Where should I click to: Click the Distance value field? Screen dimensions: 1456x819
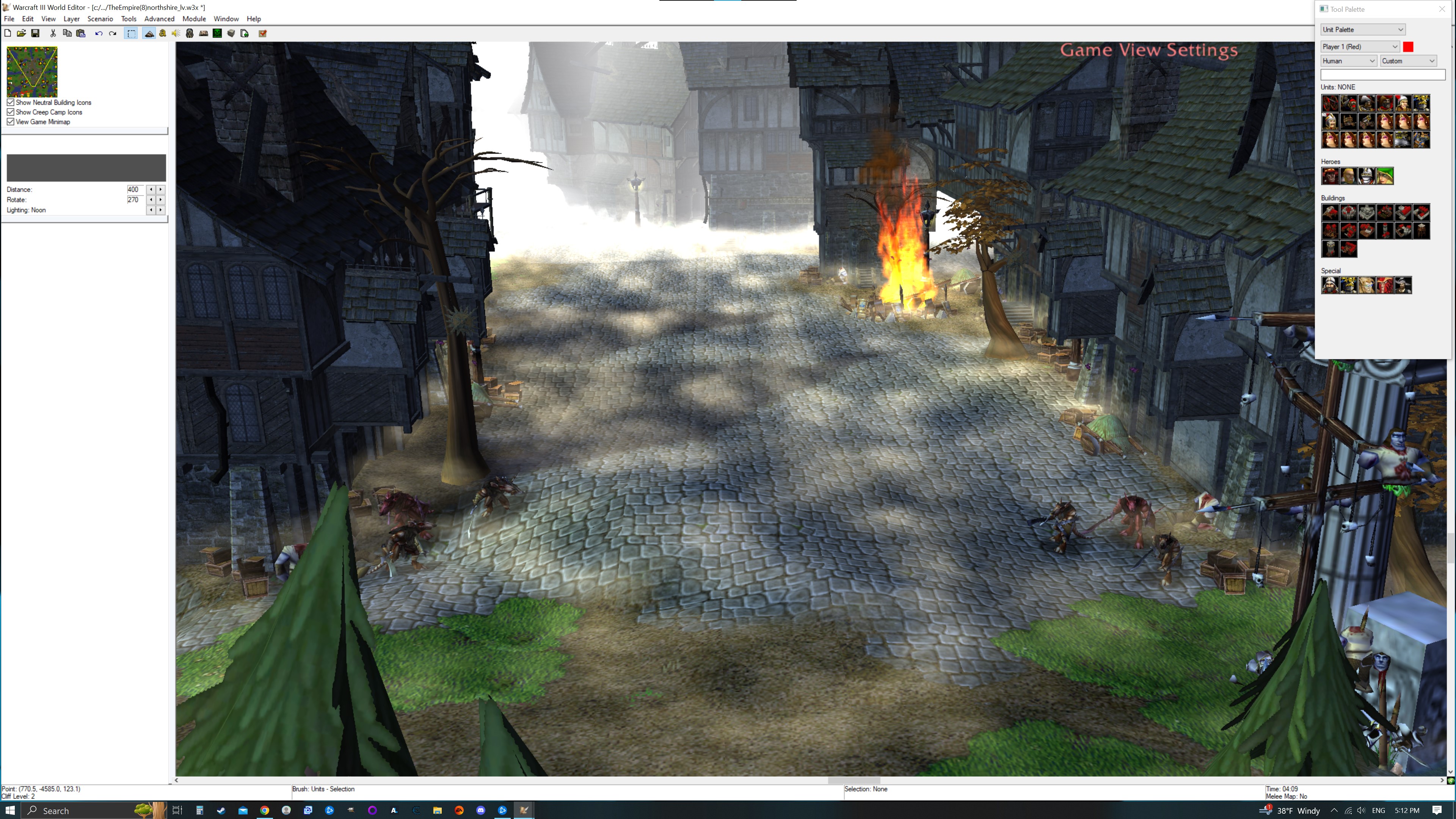[x=136, y=189]
